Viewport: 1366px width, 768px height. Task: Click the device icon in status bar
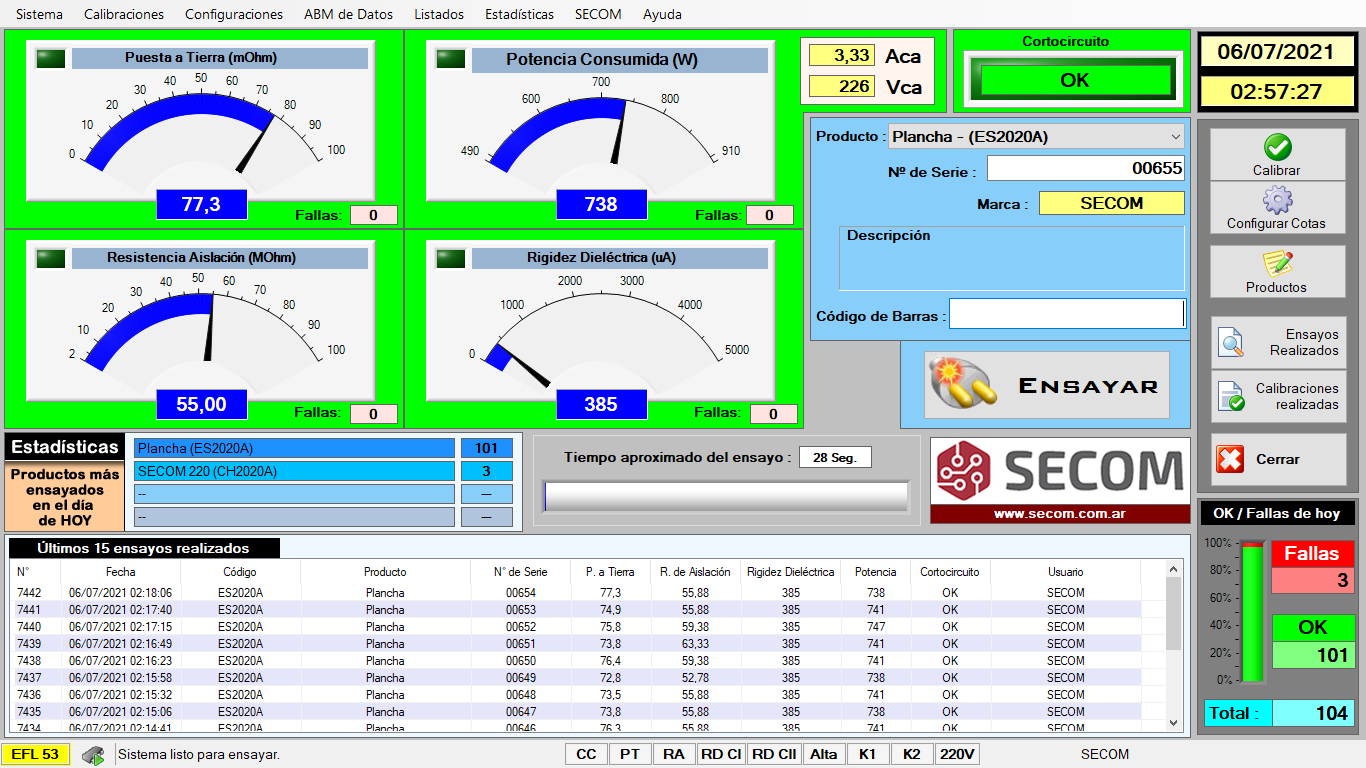93,755
